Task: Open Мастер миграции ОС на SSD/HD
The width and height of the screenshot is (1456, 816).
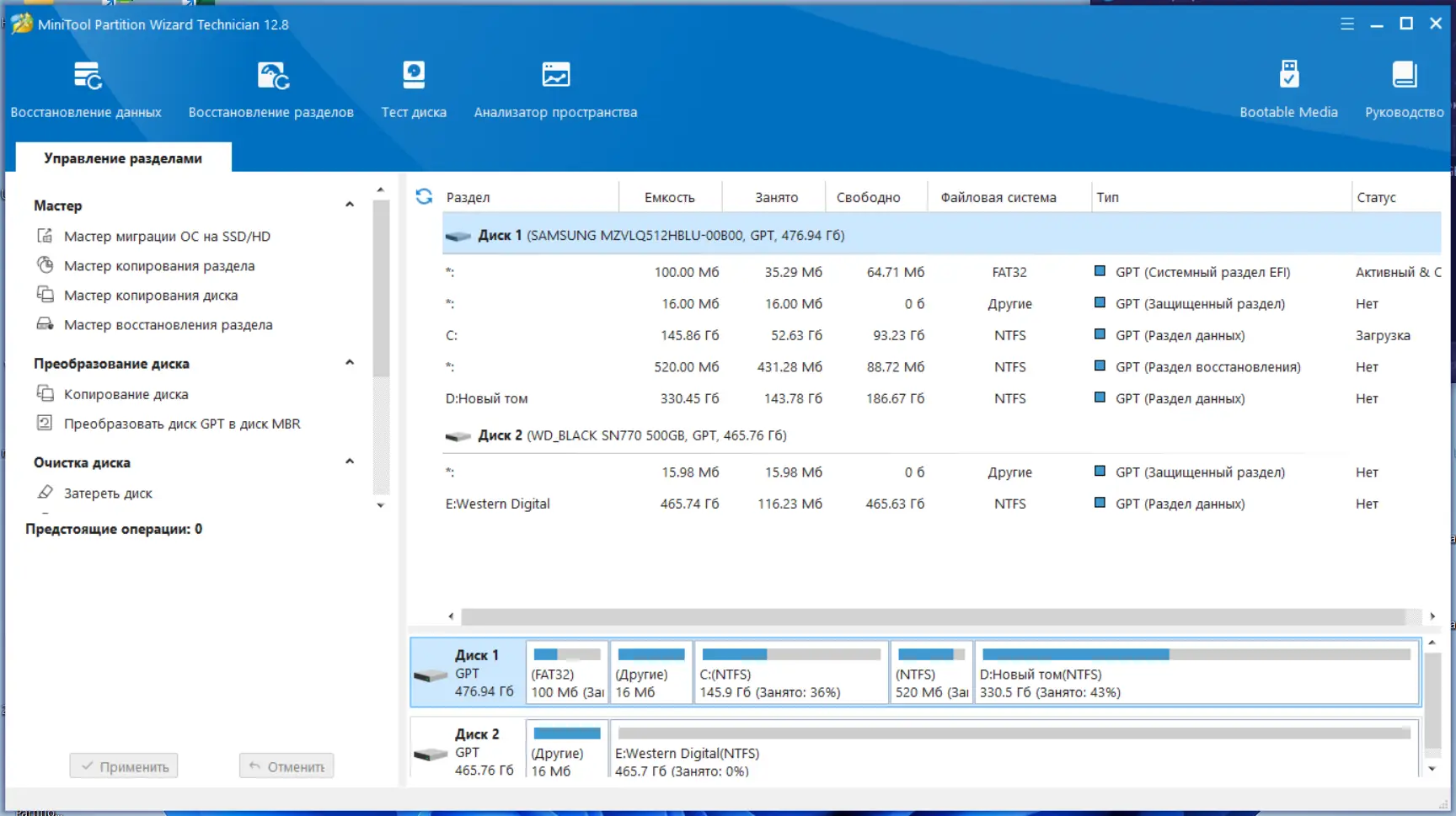Action: click(x=167, y=237)
